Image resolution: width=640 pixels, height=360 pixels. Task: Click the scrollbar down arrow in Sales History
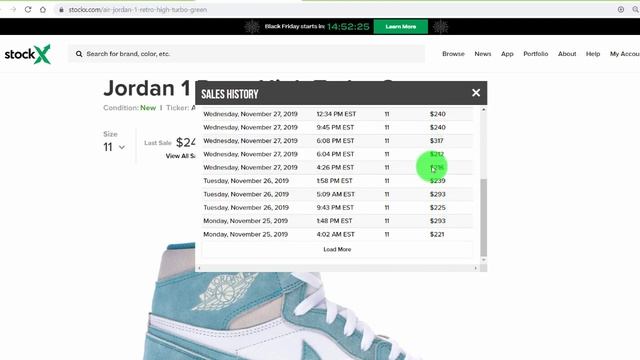(484, 260)
